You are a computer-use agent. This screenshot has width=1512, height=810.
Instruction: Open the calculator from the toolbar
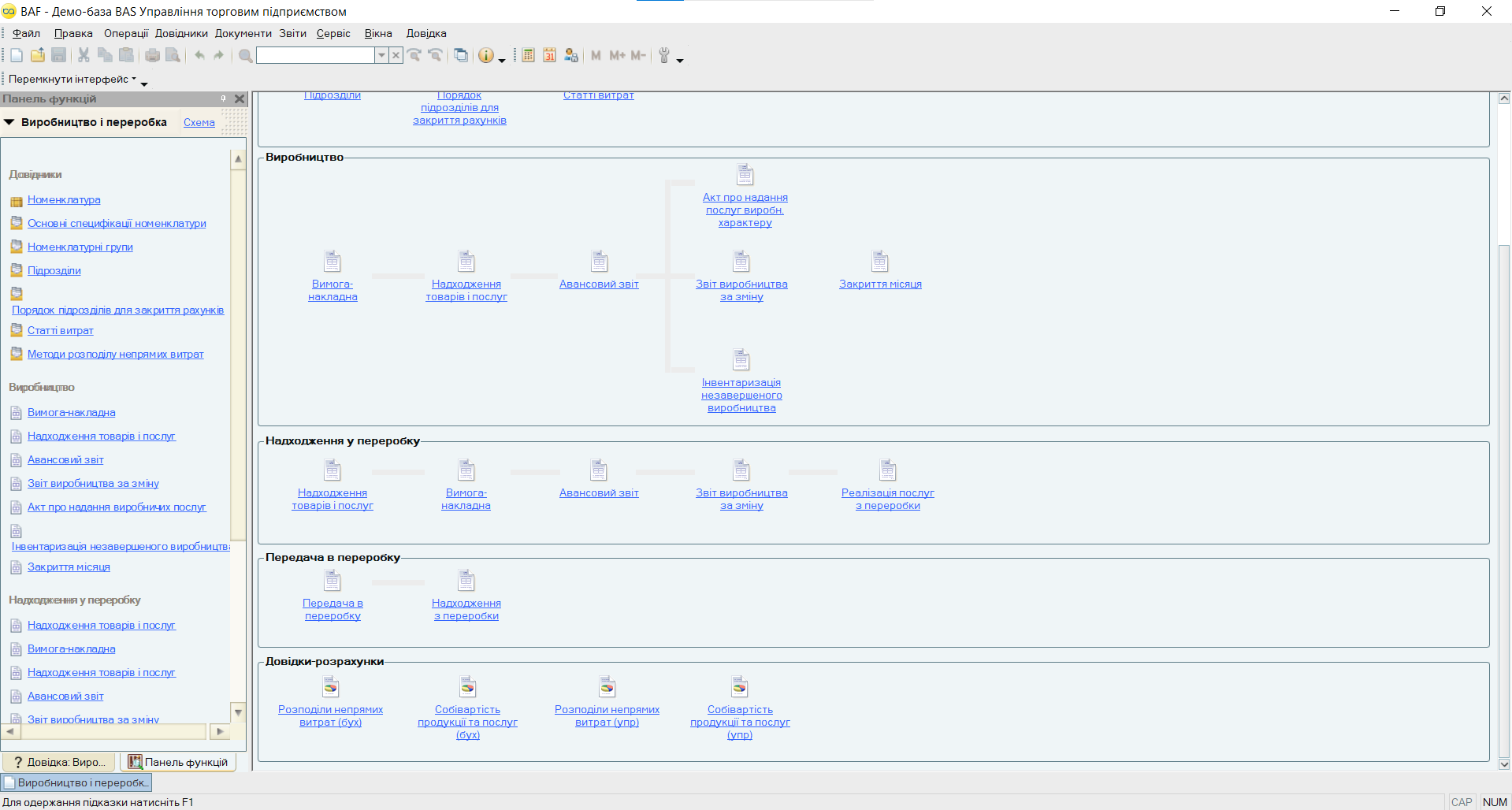click(x=529, y=55)
